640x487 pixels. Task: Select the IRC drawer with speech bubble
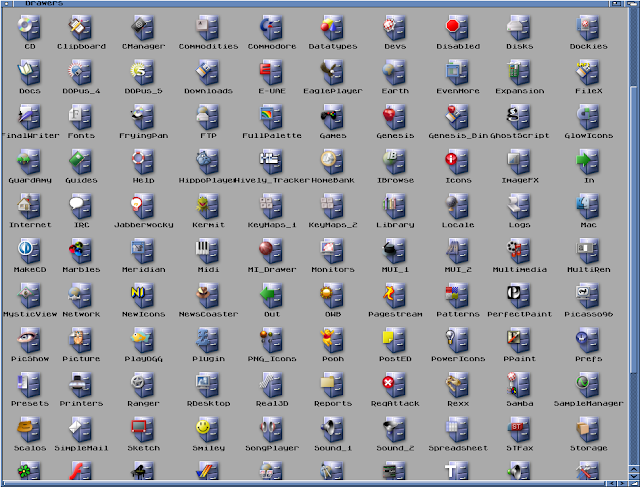pos(80,206)
